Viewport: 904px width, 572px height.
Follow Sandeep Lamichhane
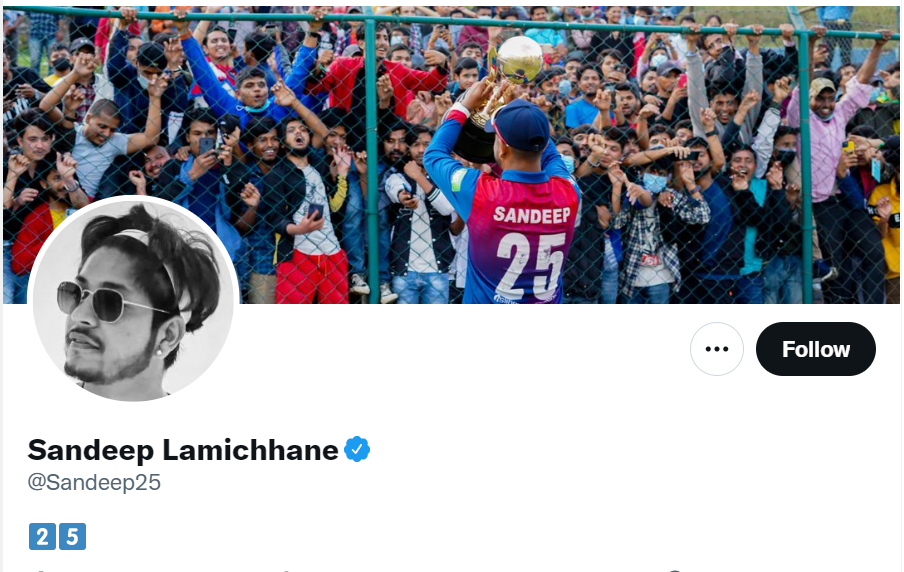pos(816,349)
